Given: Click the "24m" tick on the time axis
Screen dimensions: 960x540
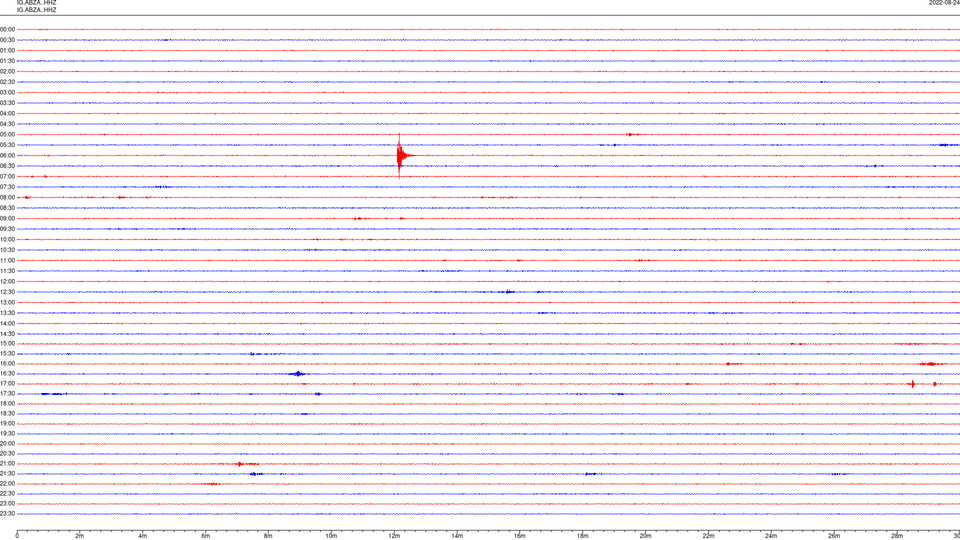Looking at the screenshot, I should pos(771,536).
